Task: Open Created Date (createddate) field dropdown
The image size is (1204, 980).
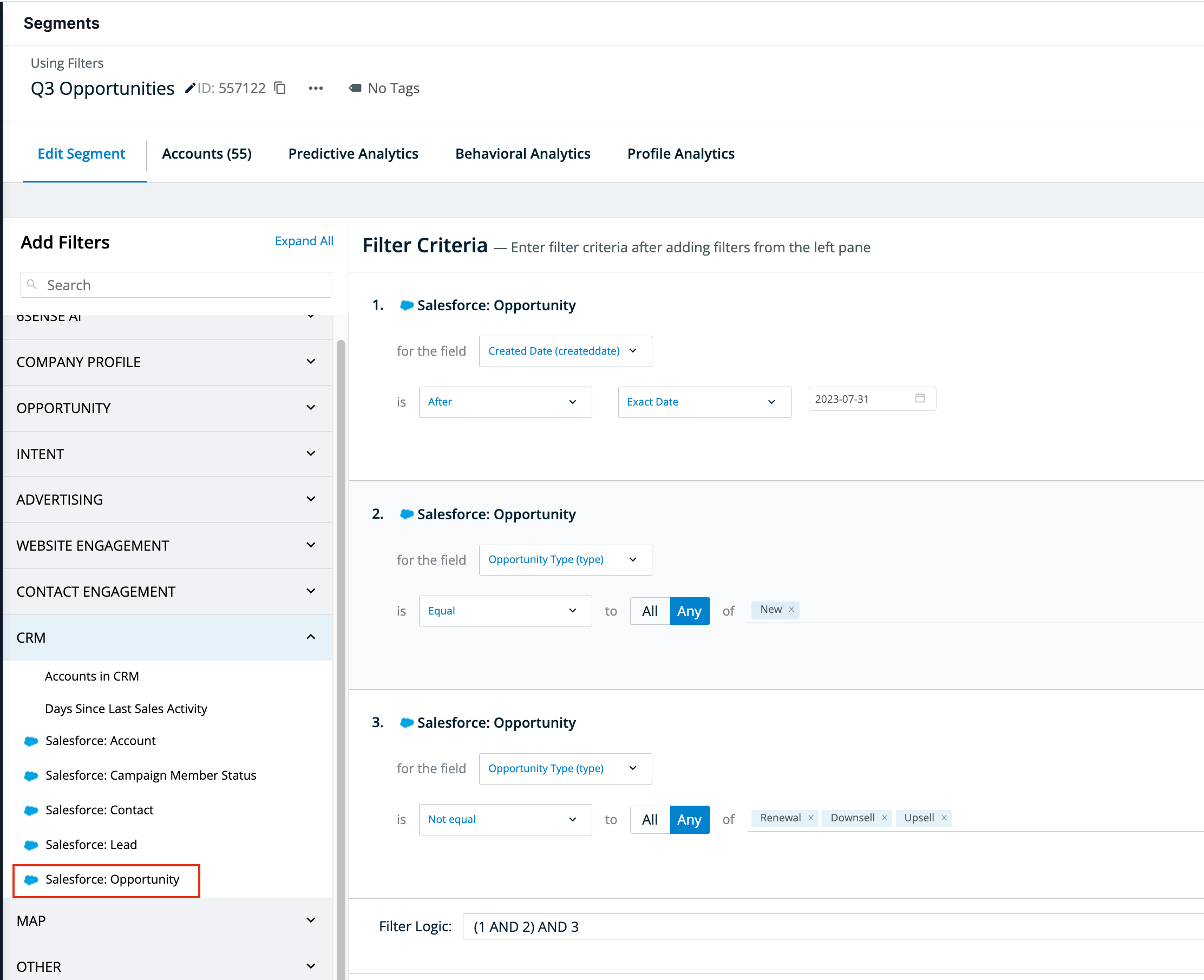Action: pos(565,351)
